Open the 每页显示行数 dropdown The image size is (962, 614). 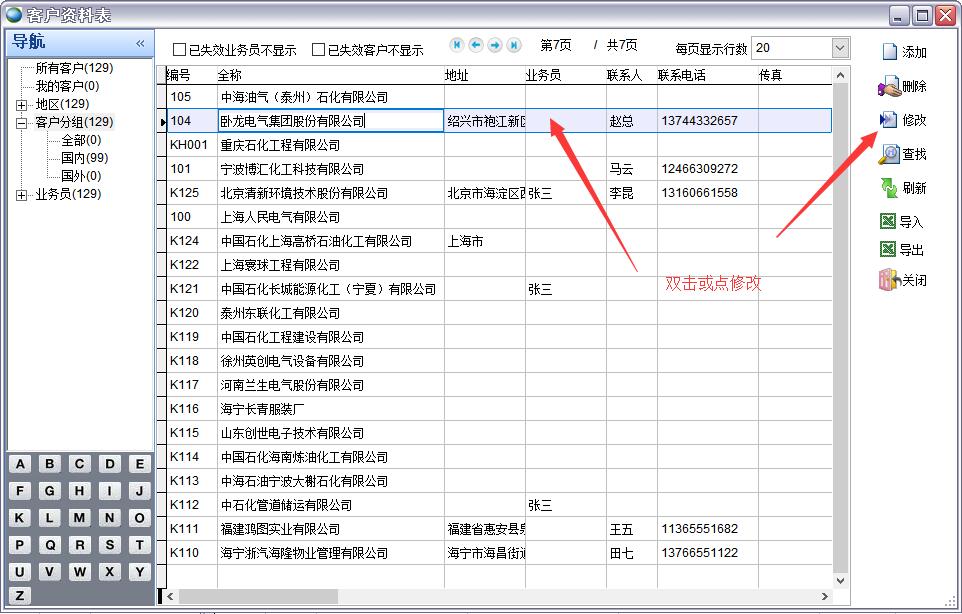[x=839, y=48]
